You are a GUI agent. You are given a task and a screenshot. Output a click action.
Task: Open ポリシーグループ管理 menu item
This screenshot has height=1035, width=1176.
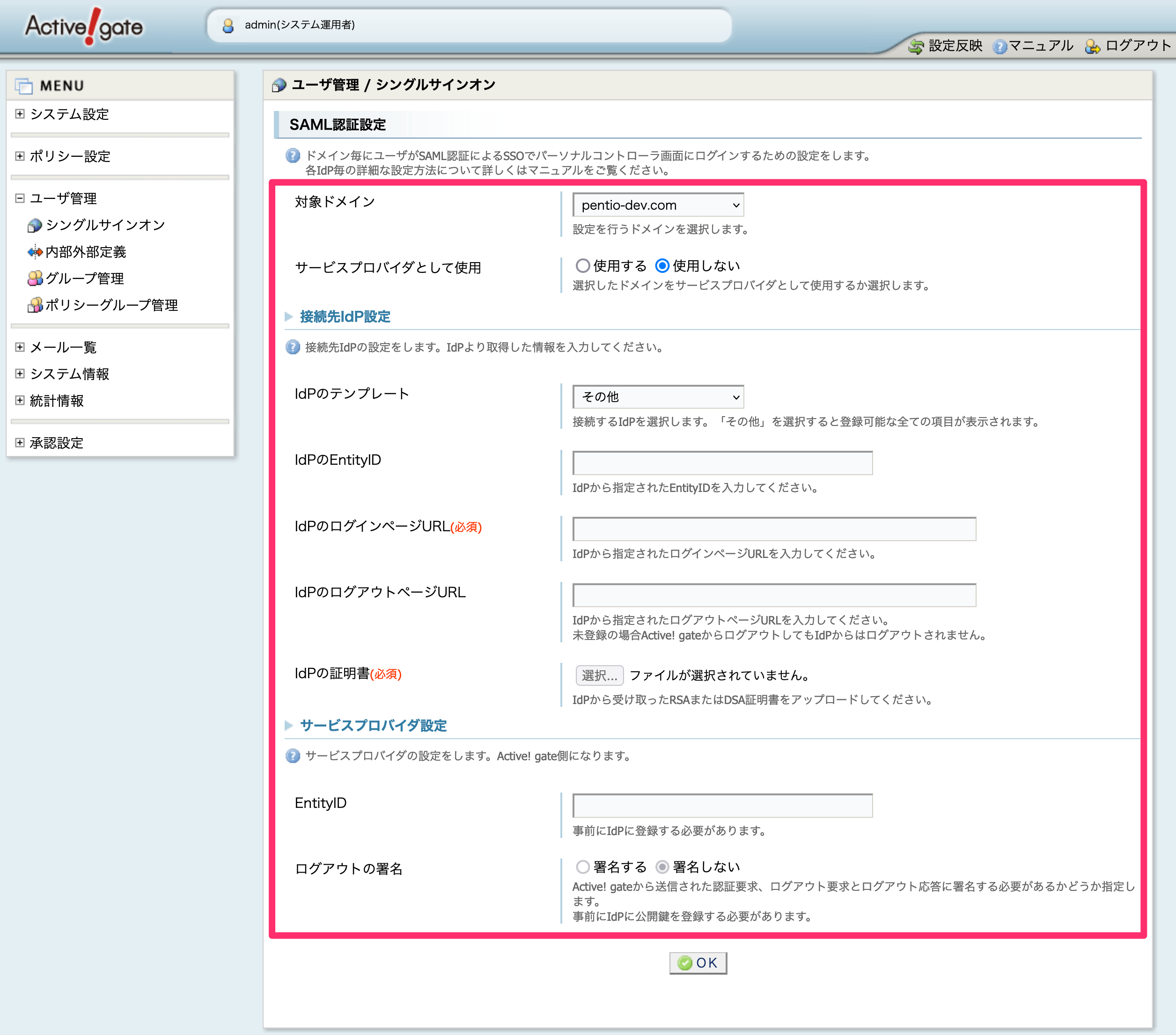(111, 305)
